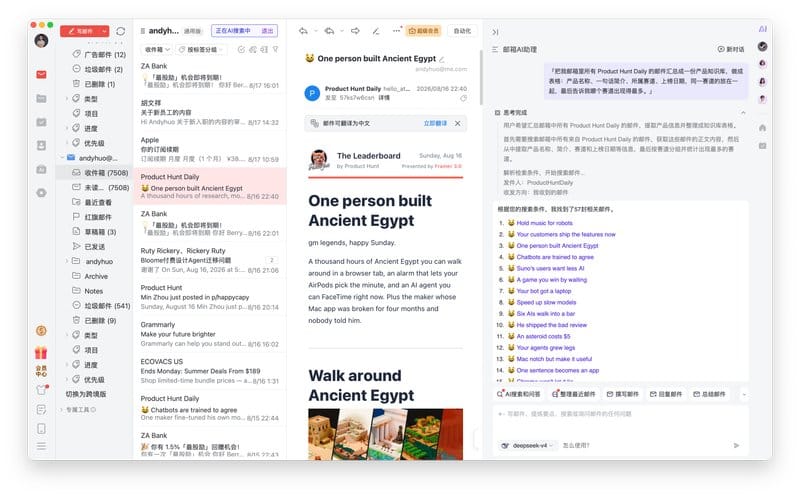Click the circle-check mark-read icon above list
This screenshot has height=497, width=800.
(241, 49)
